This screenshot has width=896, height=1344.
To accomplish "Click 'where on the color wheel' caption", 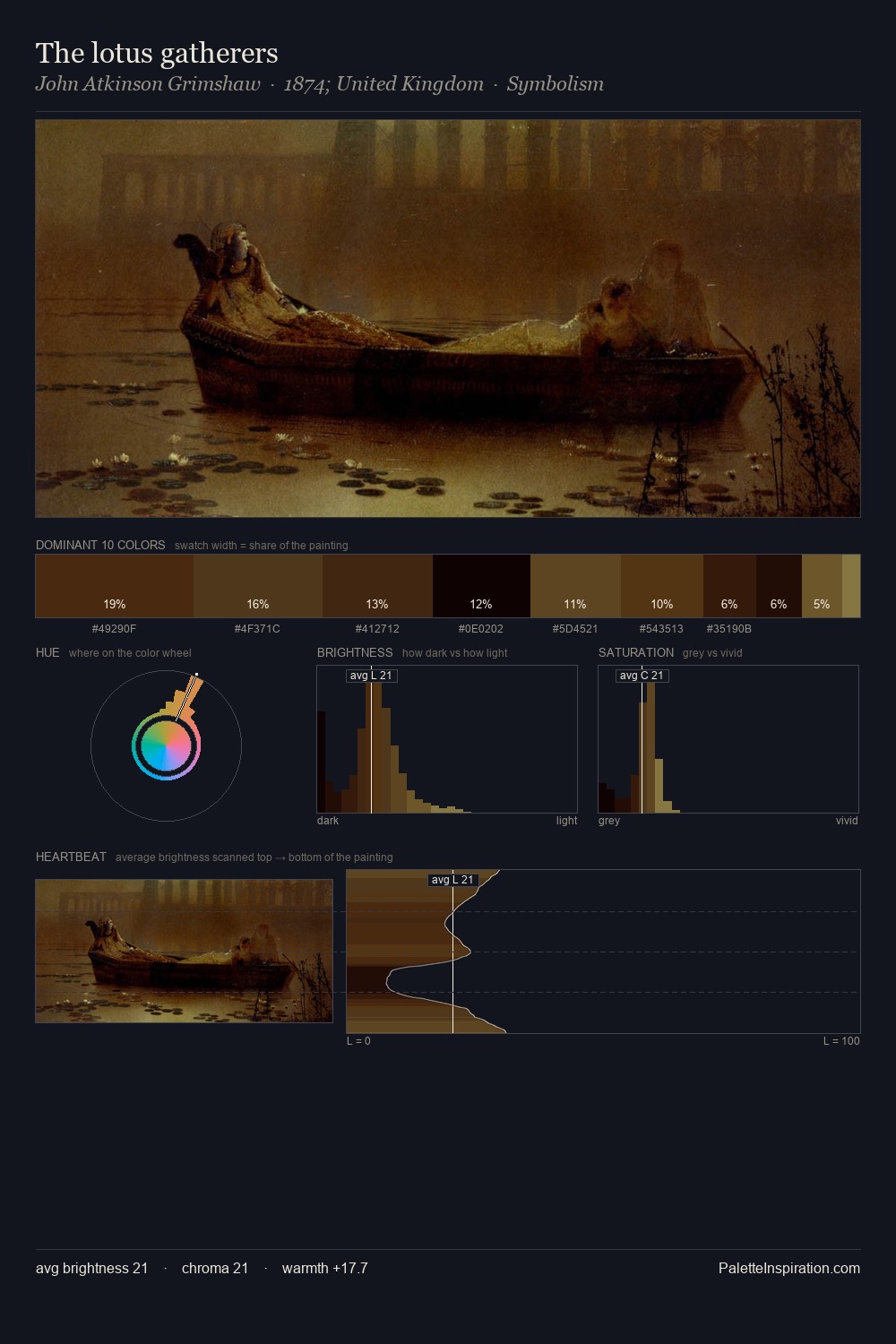I will click(130, 653).
